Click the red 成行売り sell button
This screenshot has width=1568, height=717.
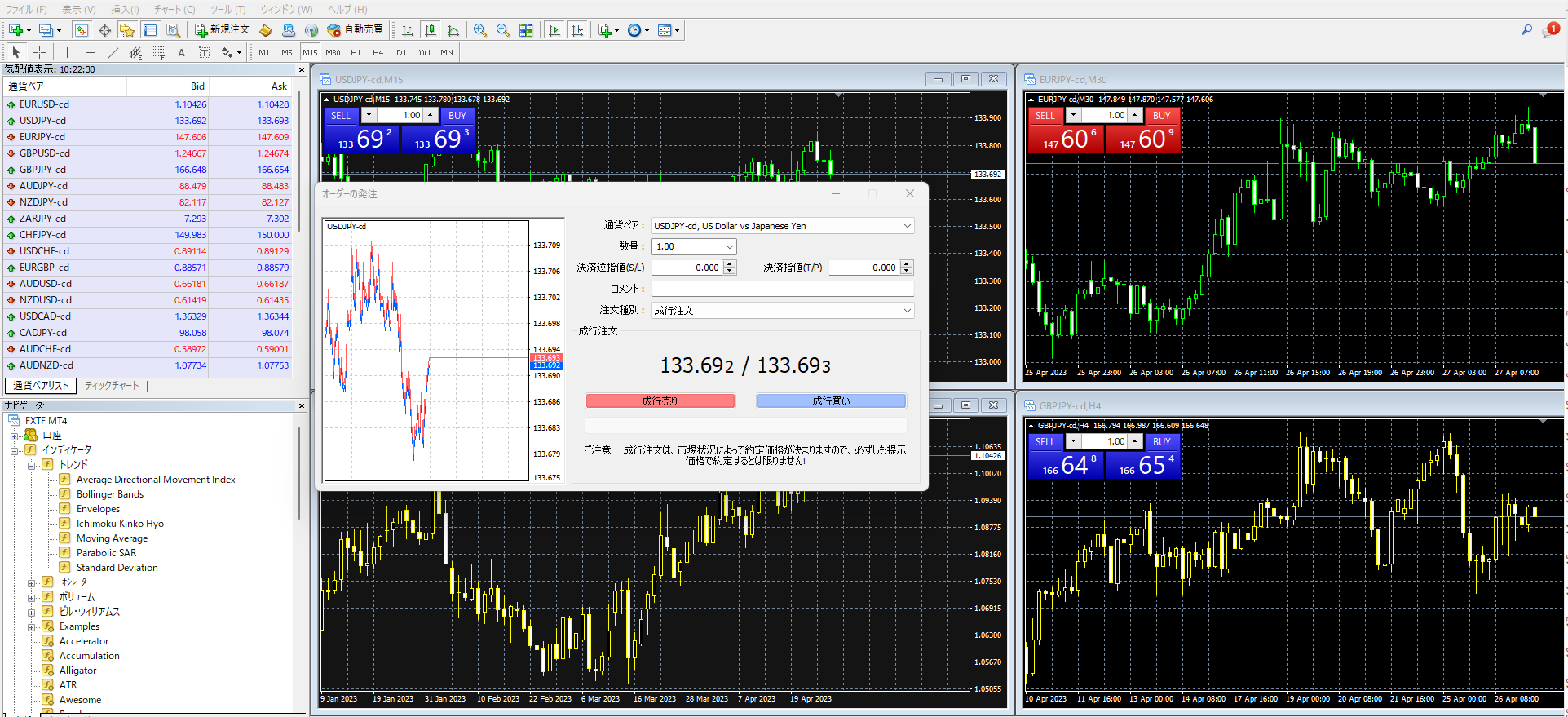pos(660,401)
